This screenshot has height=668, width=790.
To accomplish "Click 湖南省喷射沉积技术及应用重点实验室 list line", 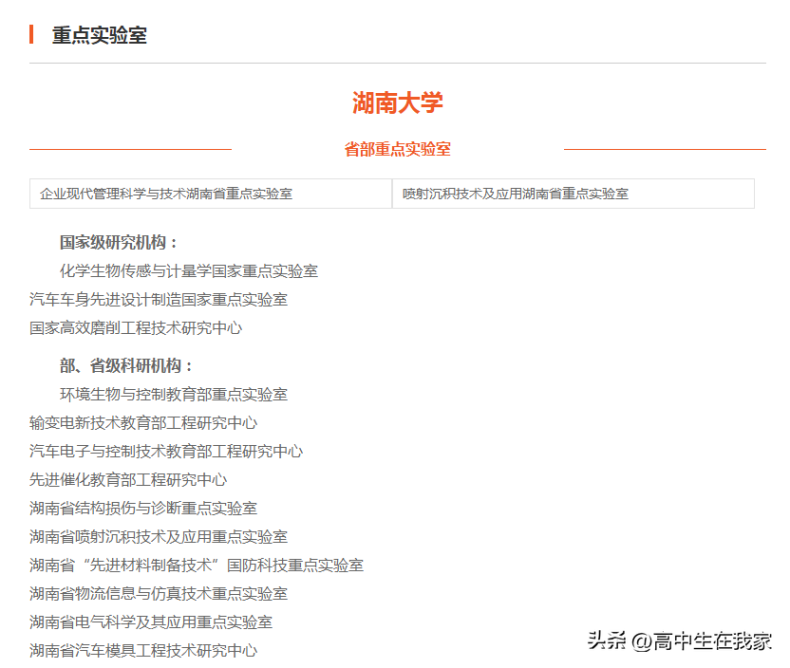I will pos(158,537).
